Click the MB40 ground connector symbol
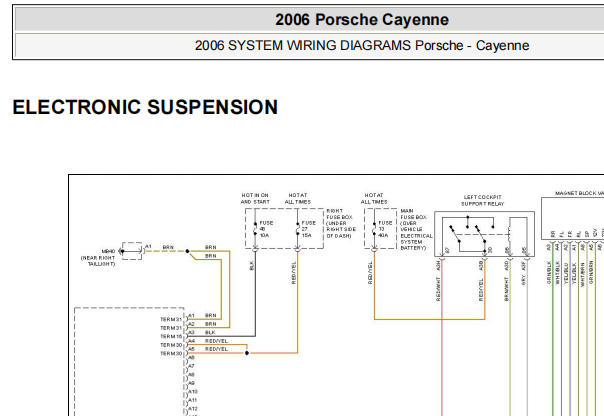Screen dimensions: 604x416 point(132,251)
